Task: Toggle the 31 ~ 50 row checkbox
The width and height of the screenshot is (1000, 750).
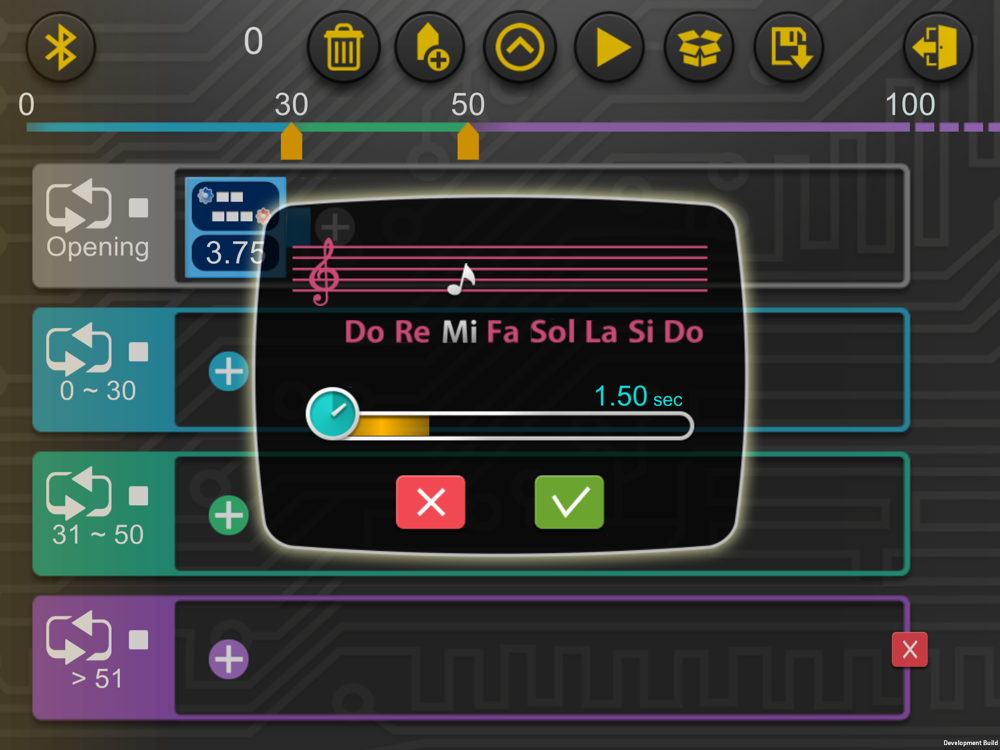Action: [x=138, y=496]
